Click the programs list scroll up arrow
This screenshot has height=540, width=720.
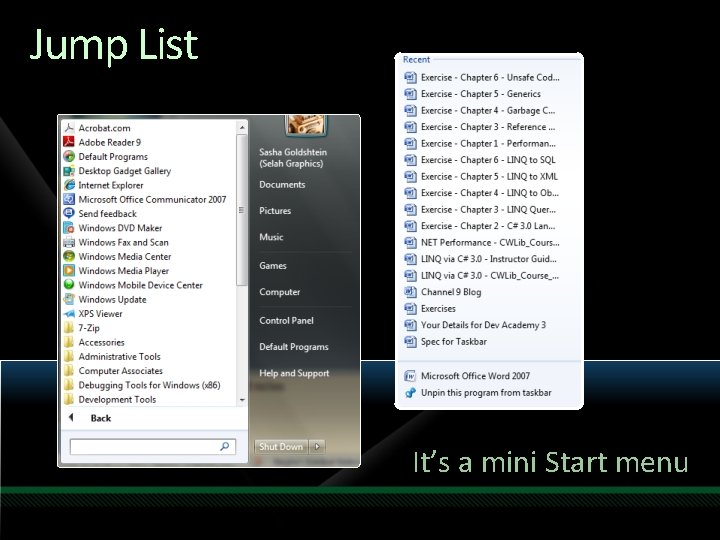click(x=242, y=127)
